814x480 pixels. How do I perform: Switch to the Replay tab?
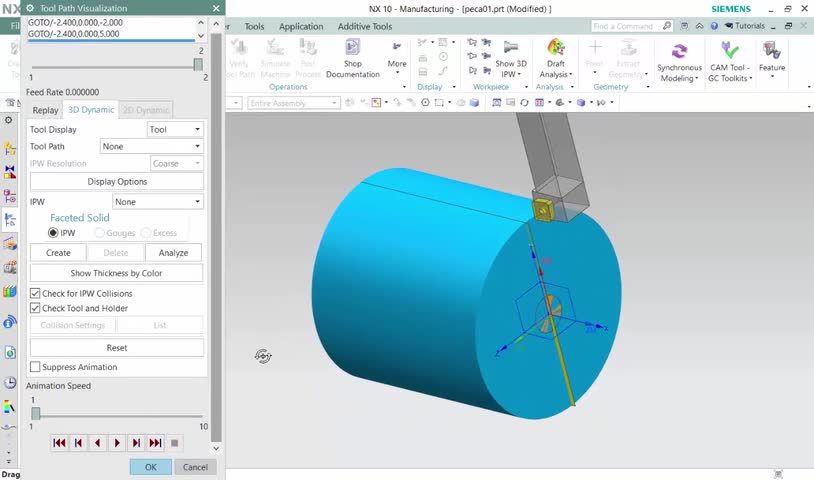45,110
